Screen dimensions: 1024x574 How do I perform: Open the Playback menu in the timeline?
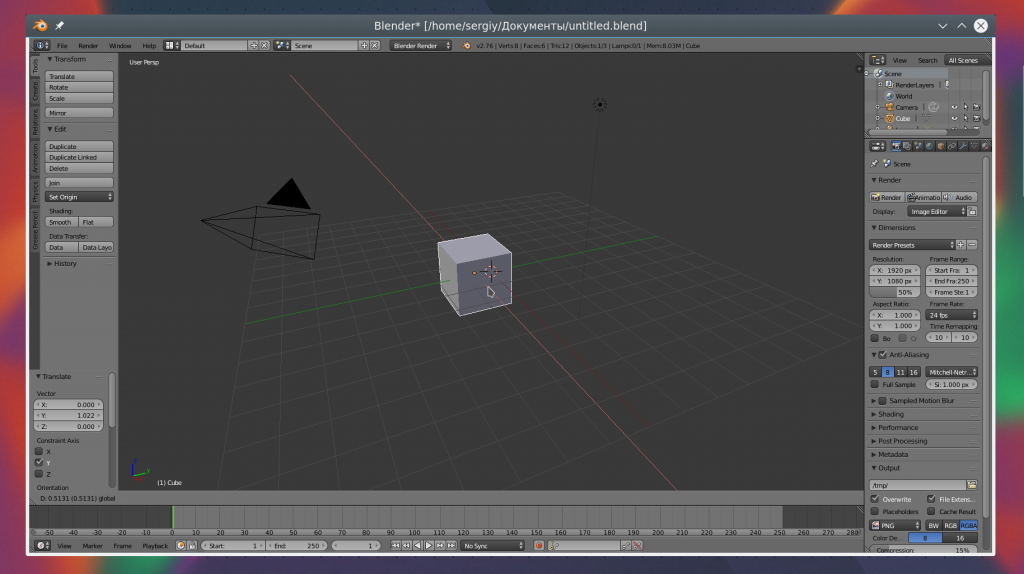coord(155,546)
